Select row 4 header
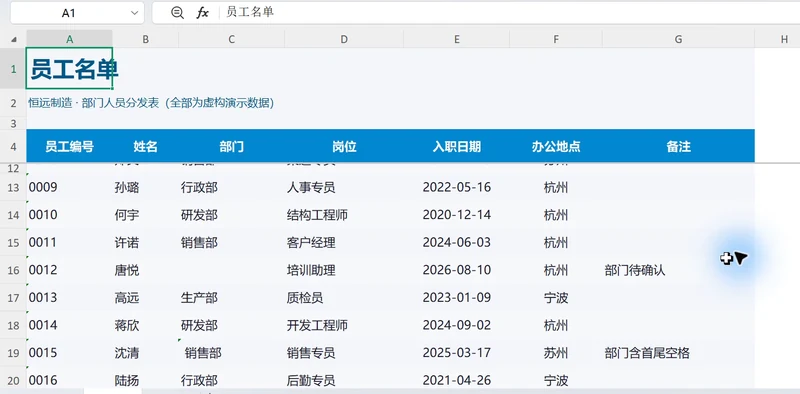This screenshot has height=394, width=800. (x=13, y=147)
